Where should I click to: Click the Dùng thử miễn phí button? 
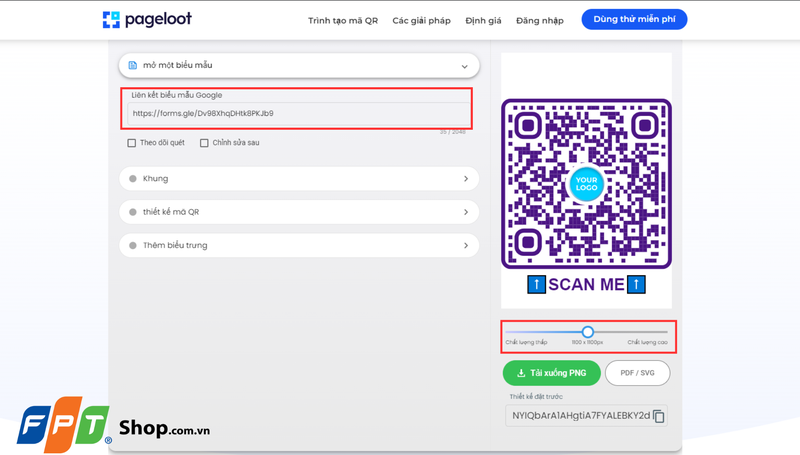pos(634,19)
